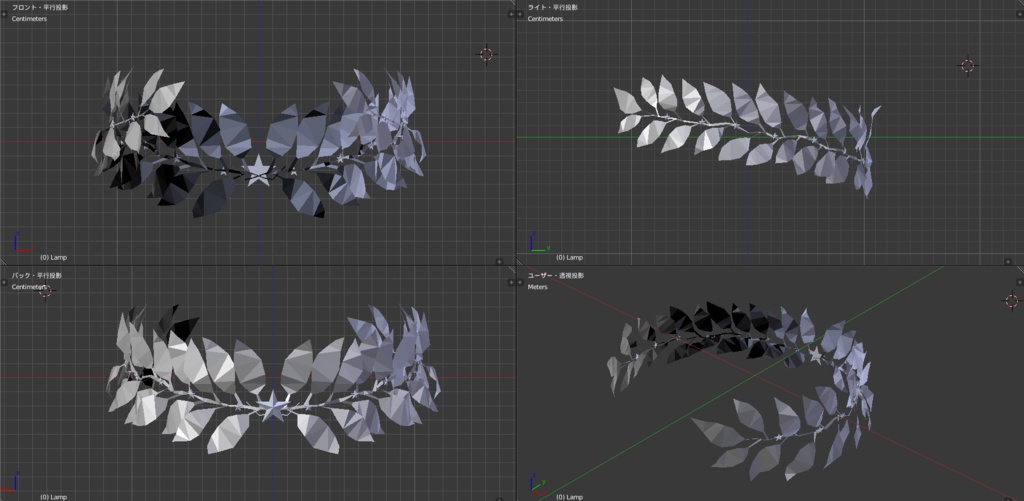Click 'Centimeters' unit text in the Right view
1024x501 pixels.
pyautogui.click(x=545, y=19)
